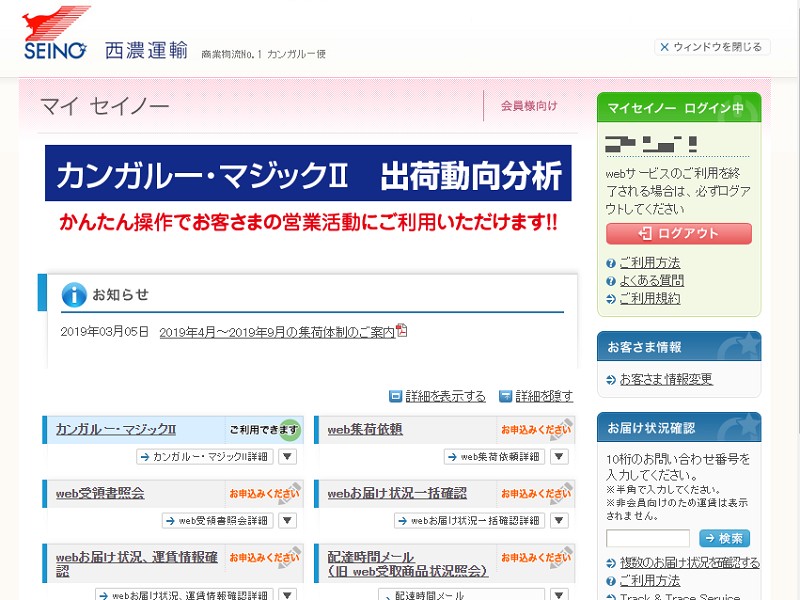Viewport: 800px width, 600px height.
Task: Expand the webお届け状況、運賃情報確認 details dropdown arrow
Action: (287, 594)
